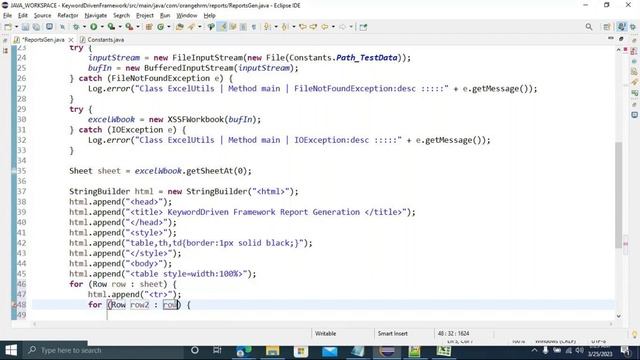Image resolution: width=640 pixels, height=360 pixels.
Task: Switch to the Constants.java editor tab
Action: [x=102, y=40]
